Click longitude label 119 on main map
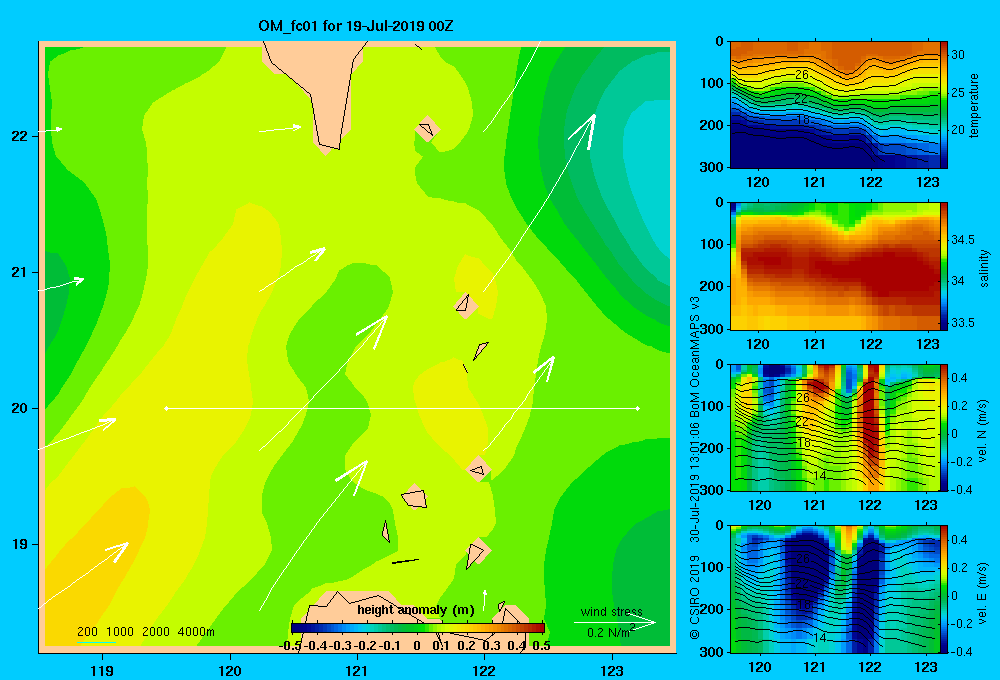 coord(103,671)
